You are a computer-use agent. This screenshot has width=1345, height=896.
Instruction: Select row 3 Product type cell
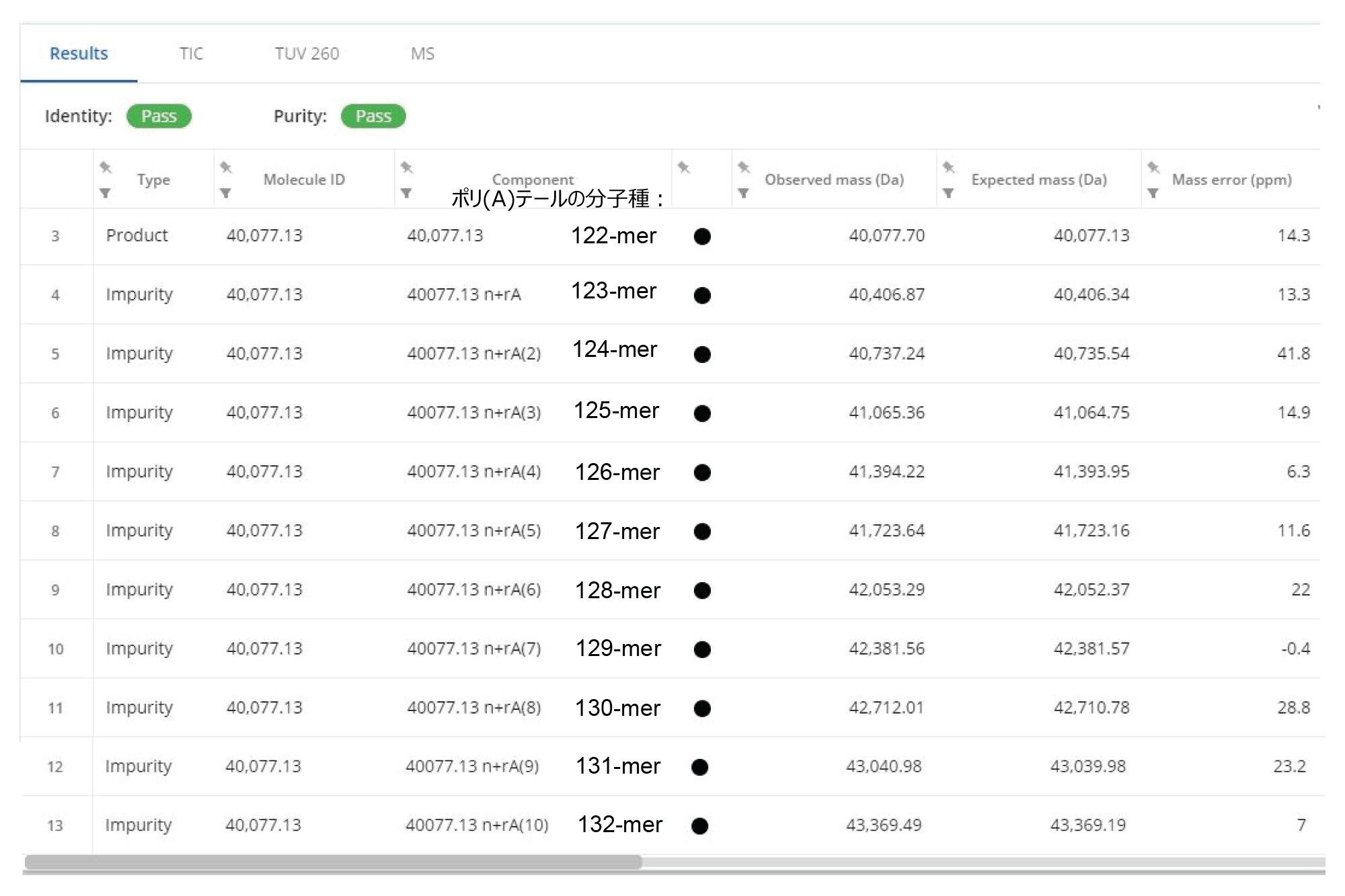click(x=137, y=235)
